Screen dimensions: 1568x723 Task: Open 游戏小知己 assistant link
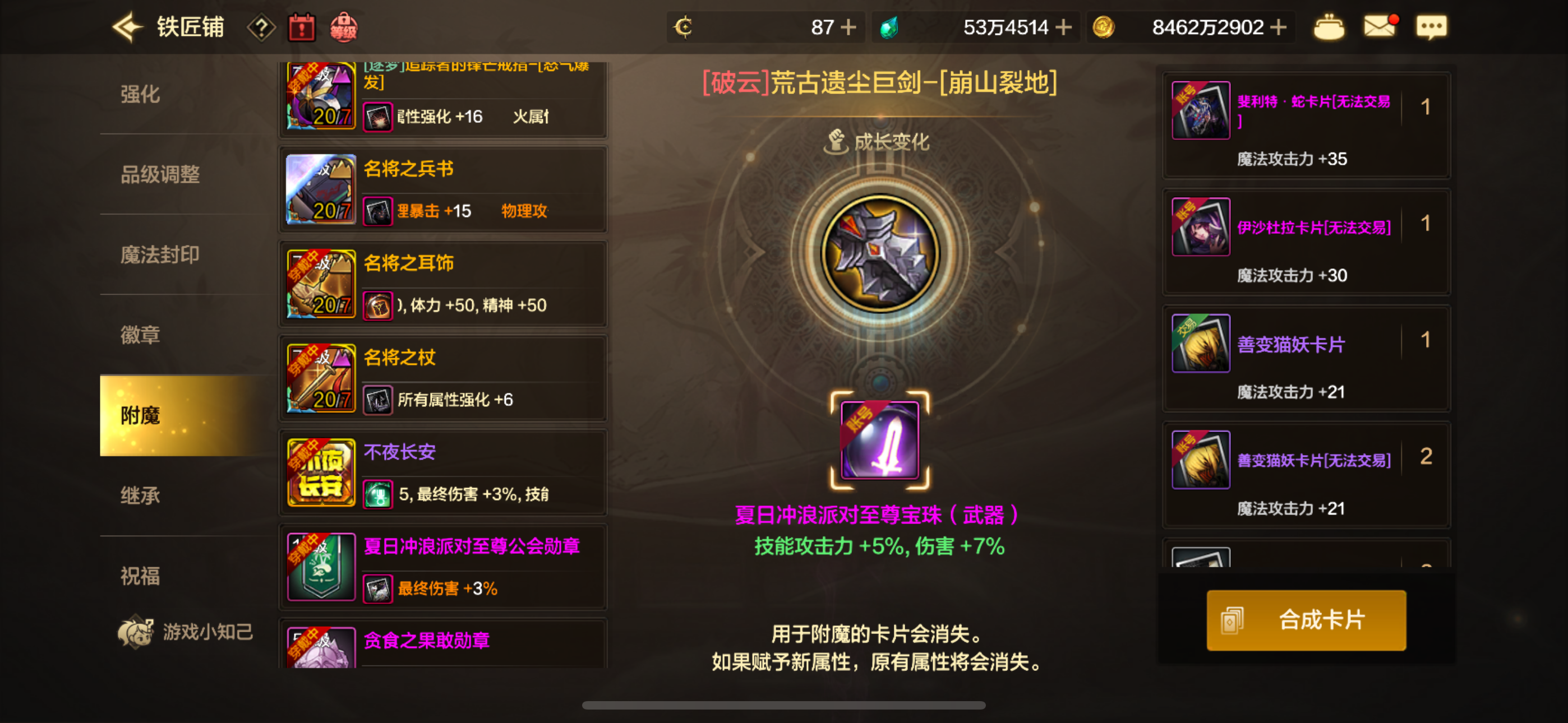[186, 632]
